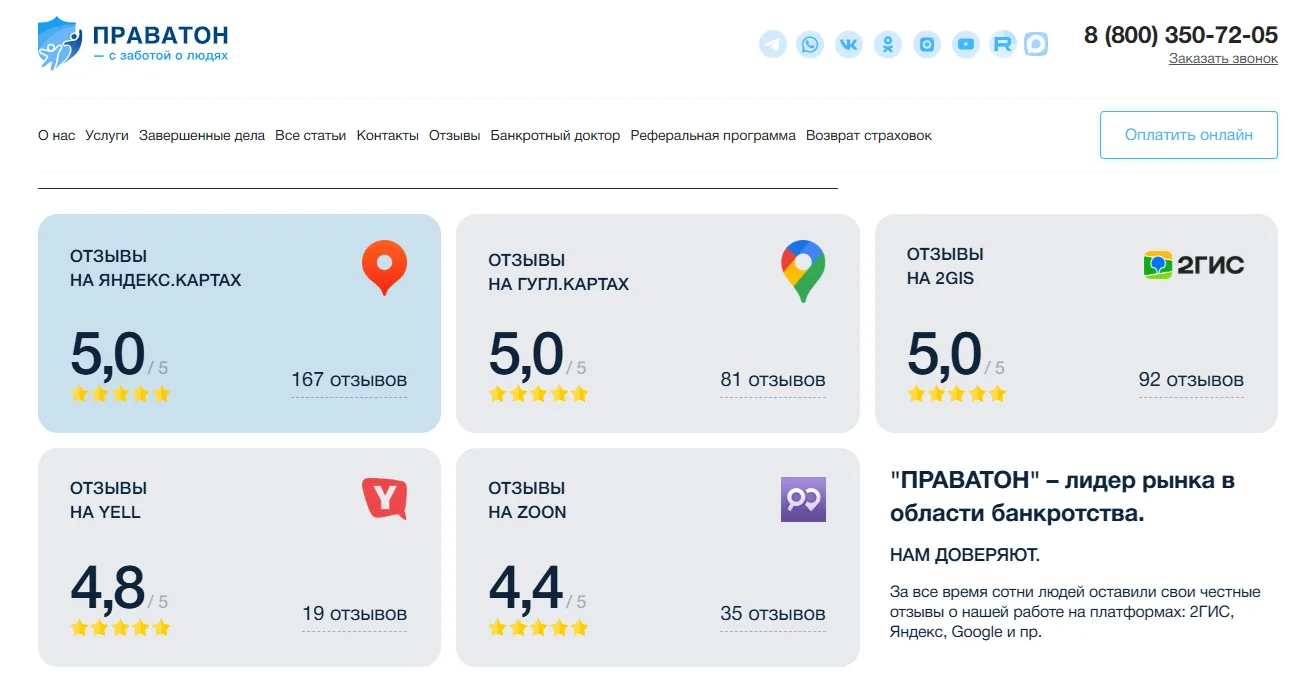Click the star rating on the Yandex card

[121, 394]
